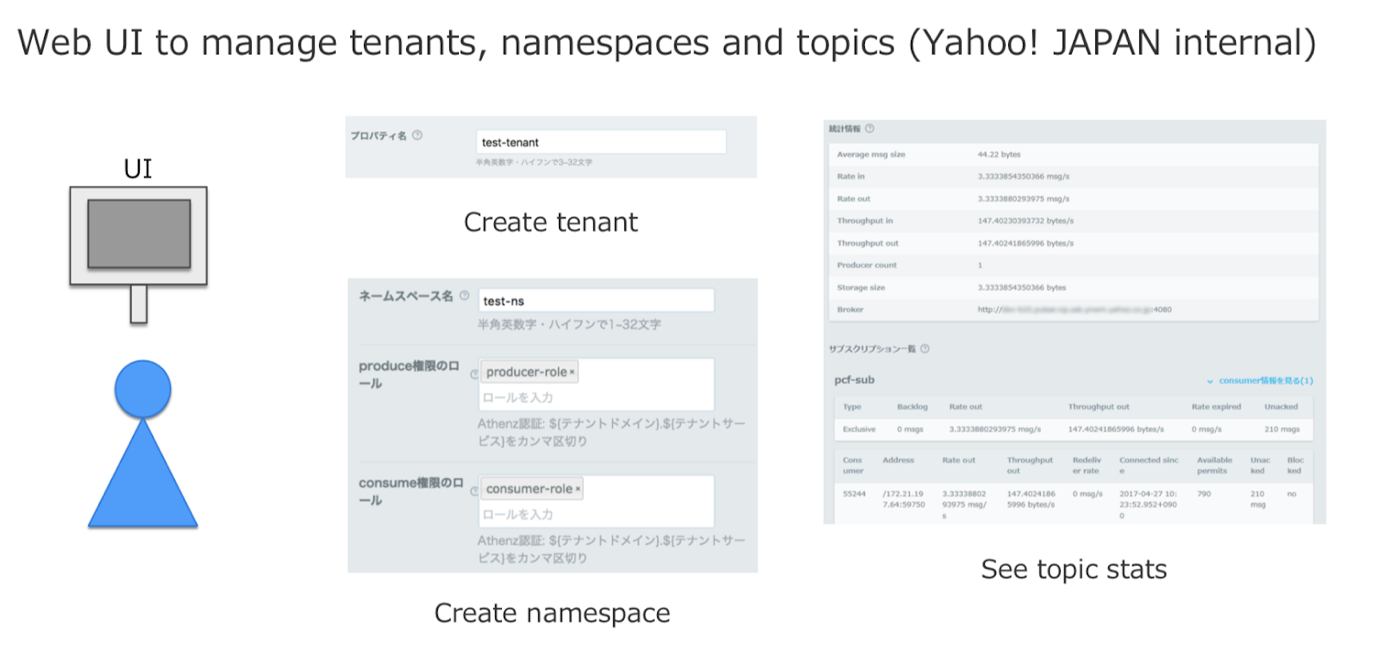Select value 3.3333854350366 bytes
The image size is (1380, 664).
point(1022,287)
